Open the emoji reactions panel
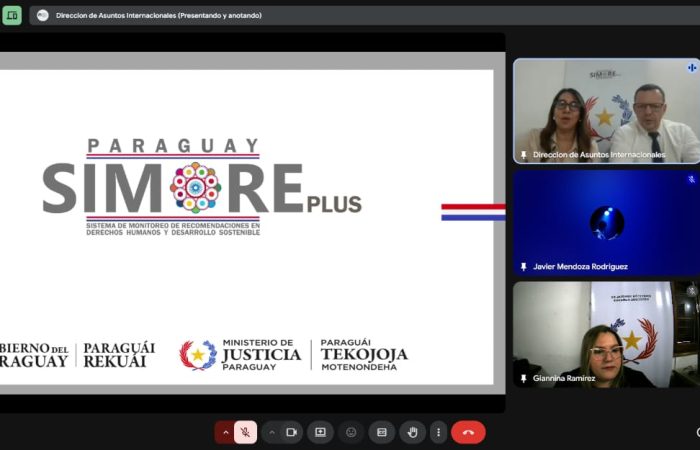This screenshot has height=450, width=700. point(351,432)
